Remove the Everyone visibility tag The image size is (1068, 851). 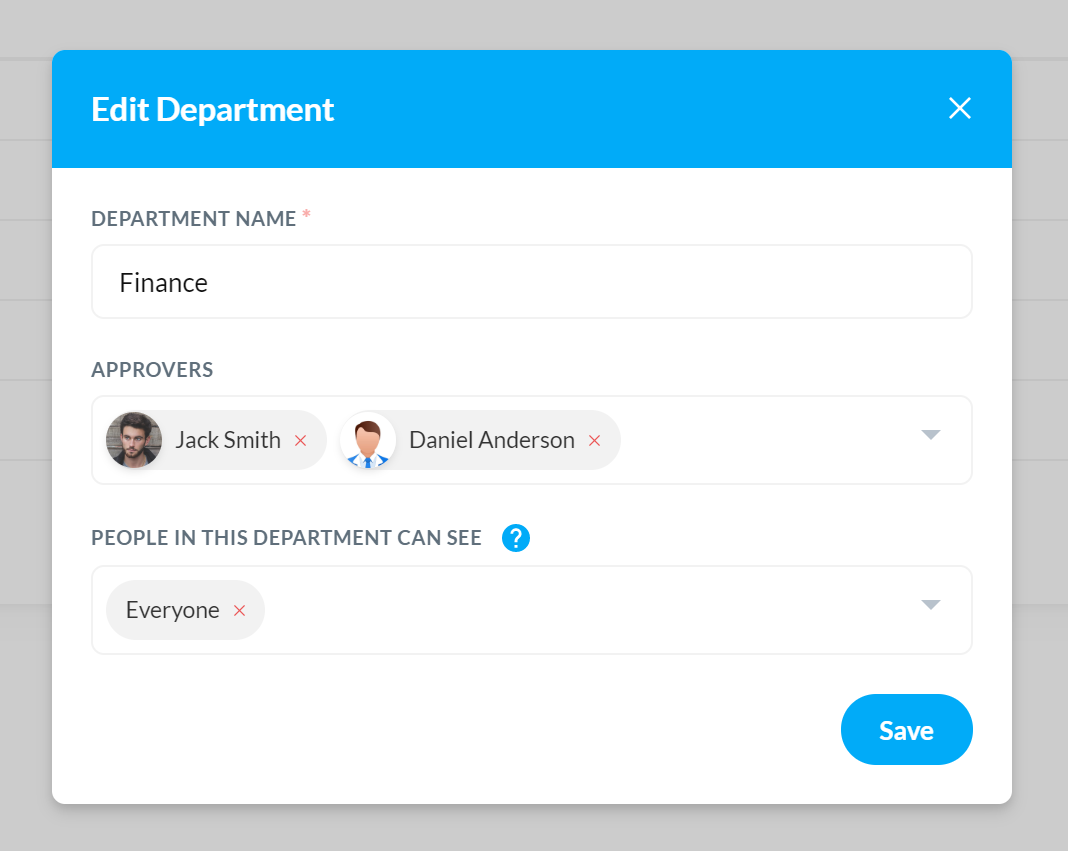tap(239, 610)
